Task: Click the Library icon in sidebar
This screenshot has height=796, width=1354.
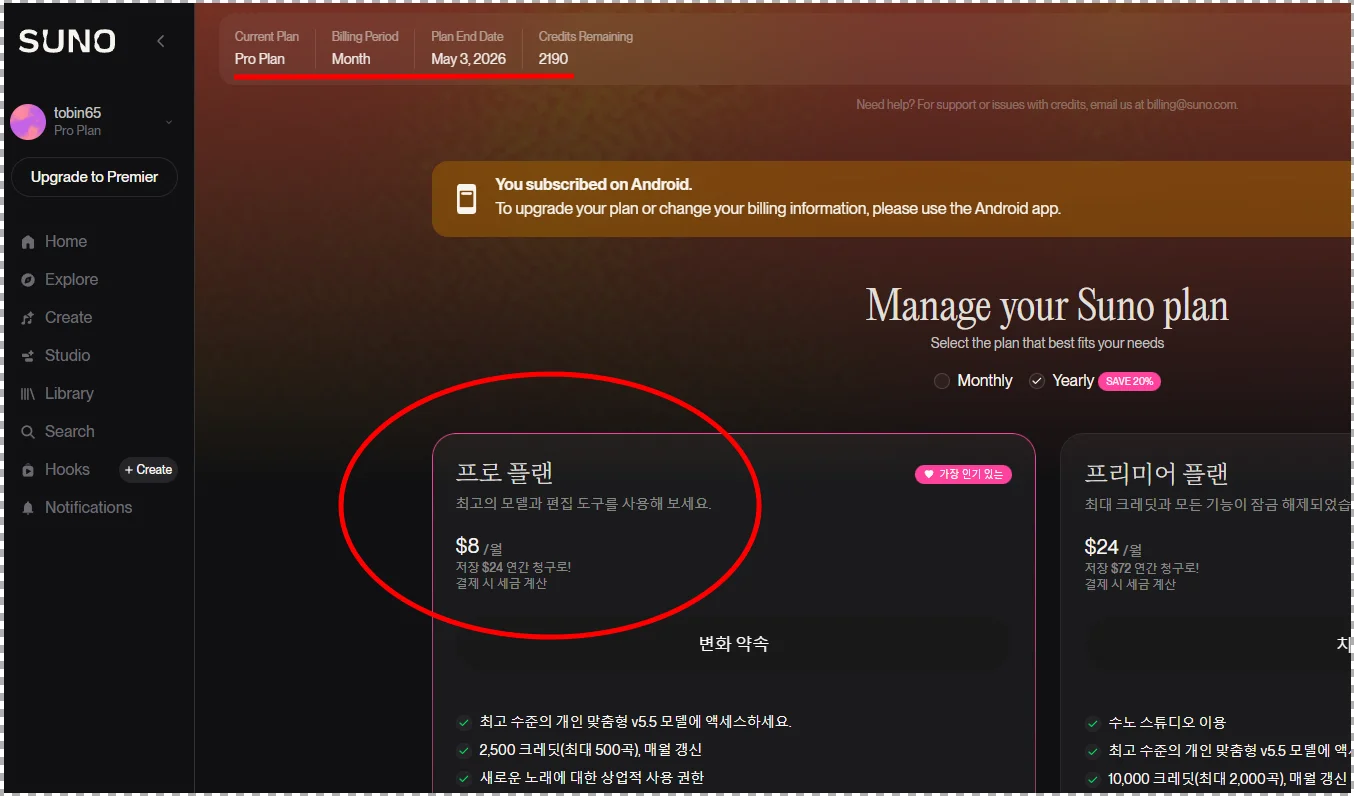Action: click(28, 394)
